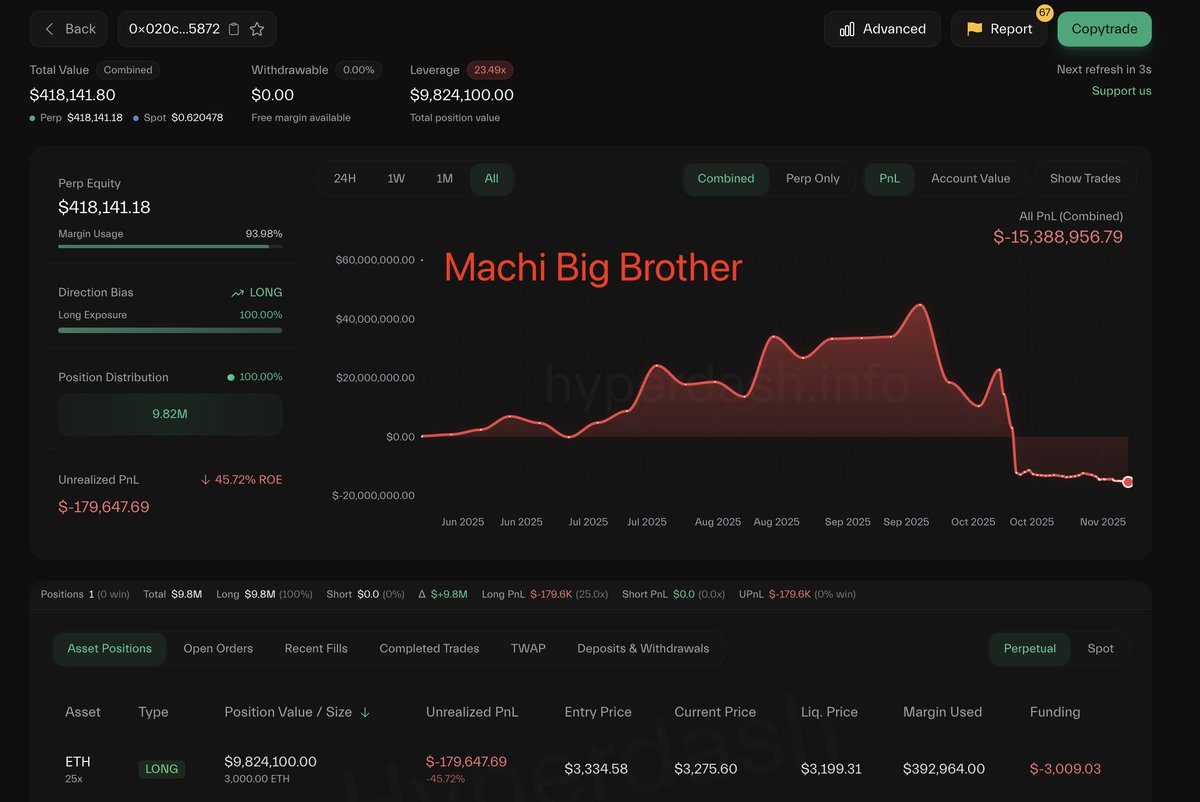The width and height of the screenshot is (1200, 802).
Task: Click the All PnL value $-15,388,956.79
Action: [x=1058, y=237]
